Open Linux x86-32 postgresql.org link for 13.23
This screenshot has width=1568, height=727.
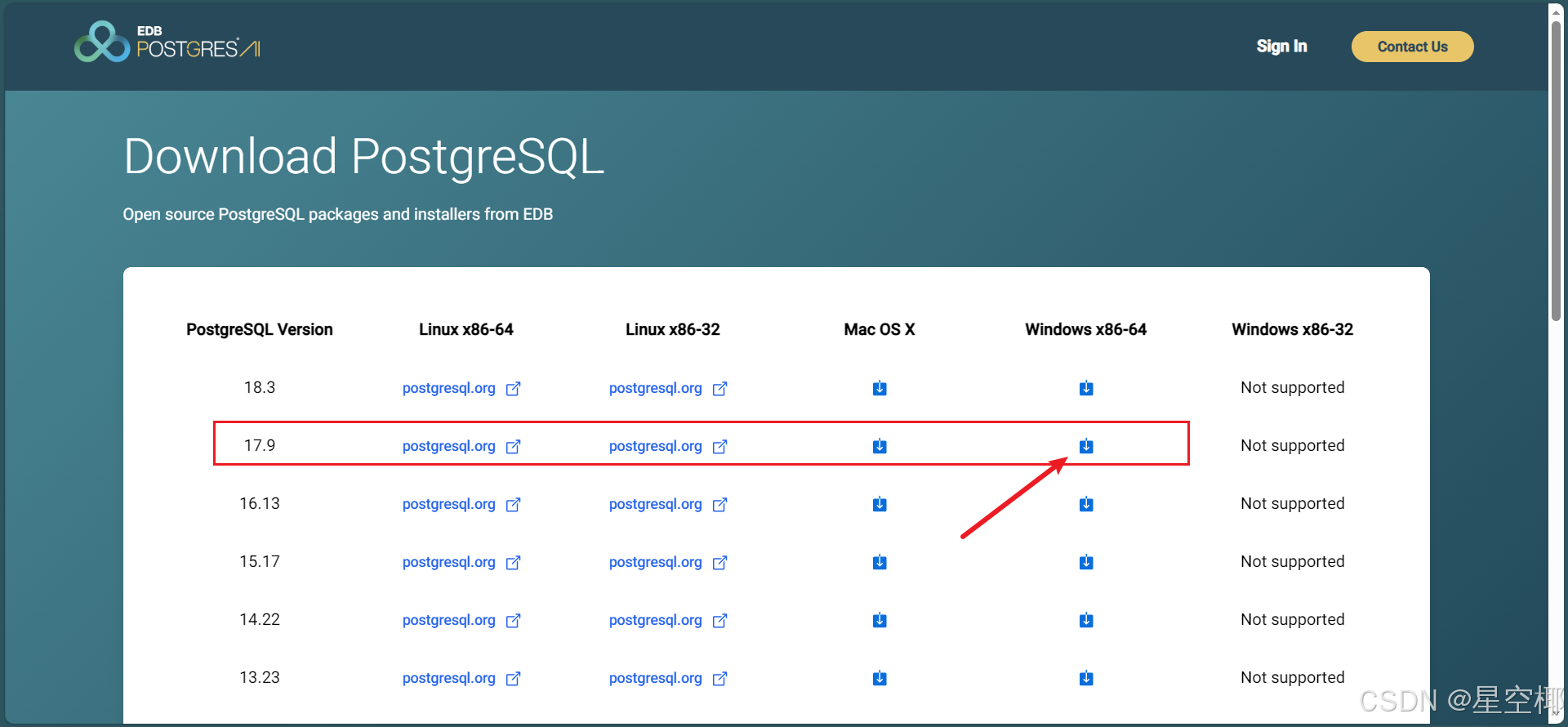coord(668,678)
